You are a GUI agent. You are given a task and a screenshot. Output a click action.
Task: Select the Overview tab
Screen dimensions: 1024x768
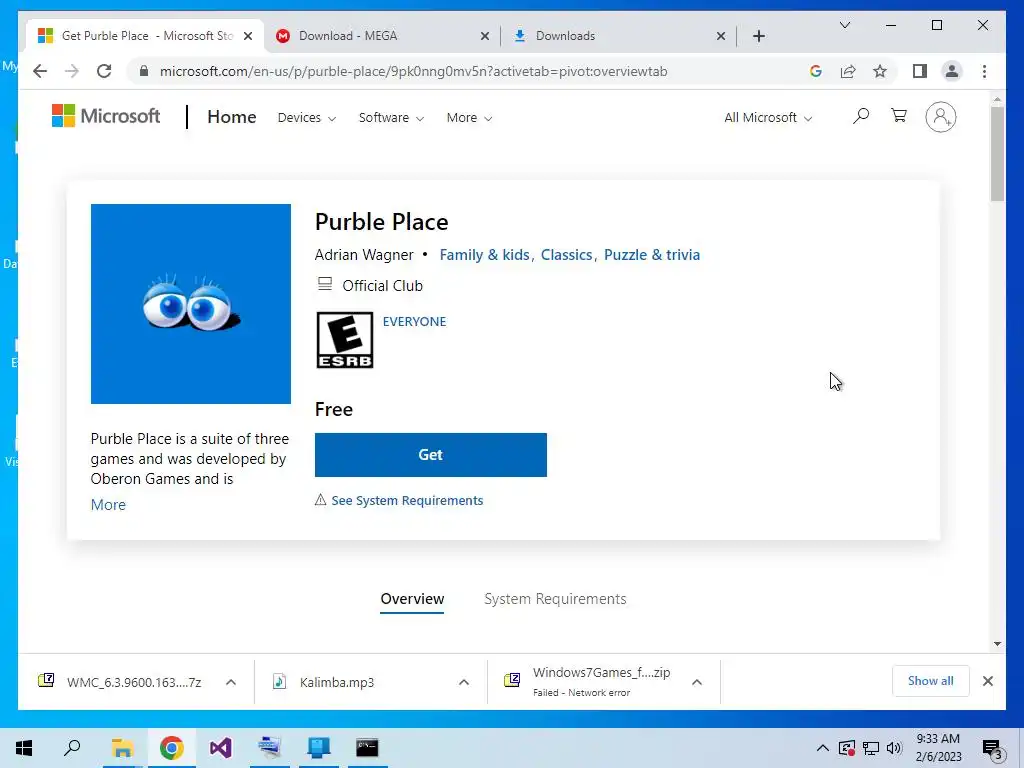pyautogui.click(x=412, y=599)
